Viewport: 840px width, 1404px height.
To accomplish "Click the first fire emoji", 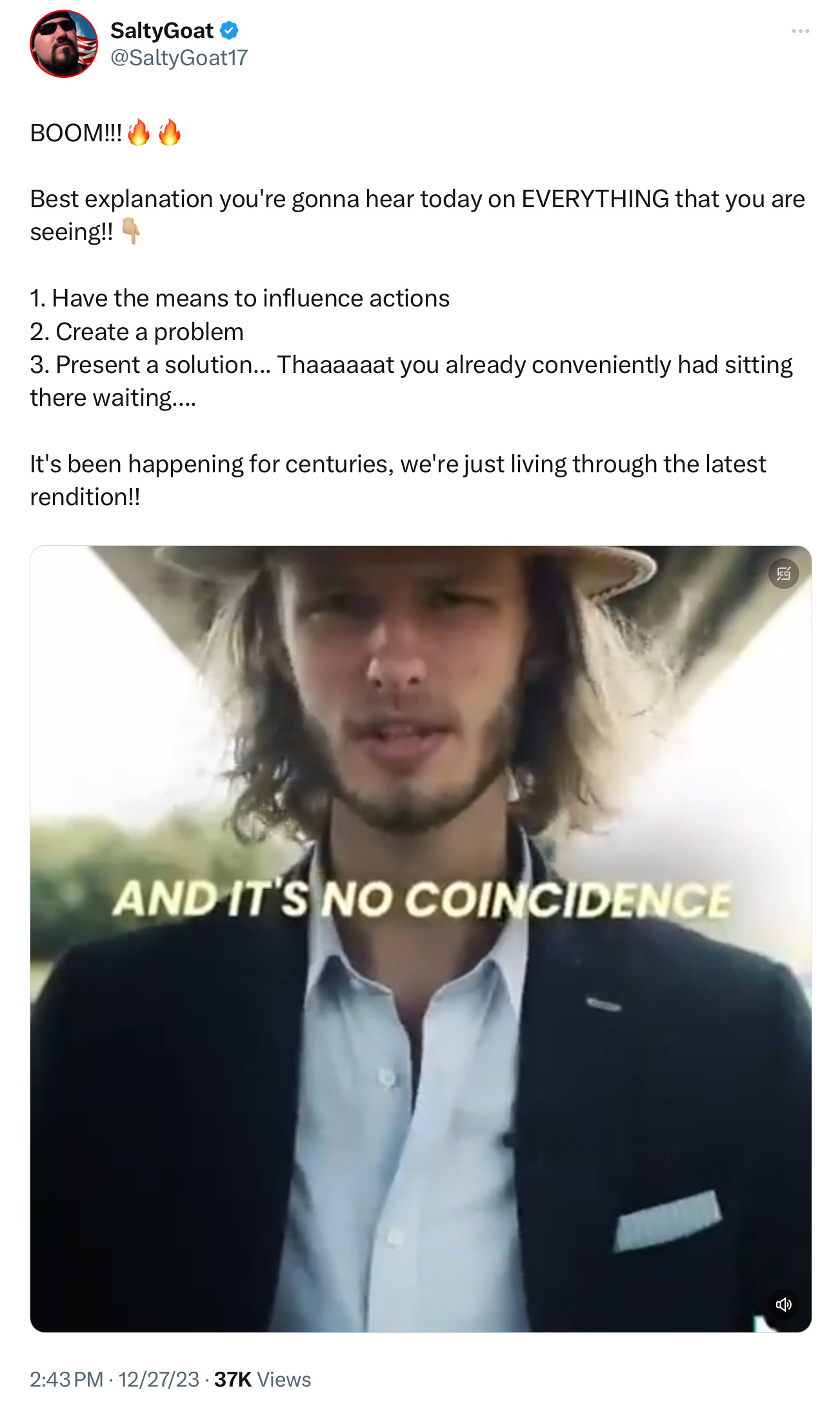I will pyautogui.click(x=139, y=132).
